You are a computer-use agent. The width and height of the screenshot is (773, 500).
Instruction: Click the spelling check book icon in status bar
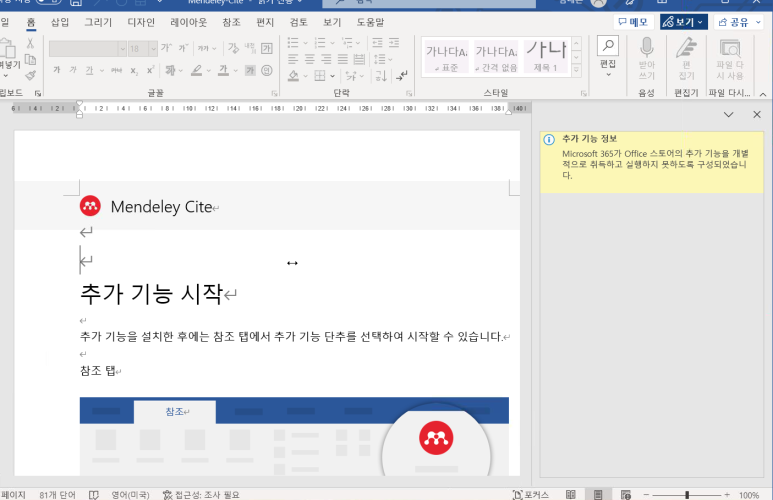[x=94, y=495]
